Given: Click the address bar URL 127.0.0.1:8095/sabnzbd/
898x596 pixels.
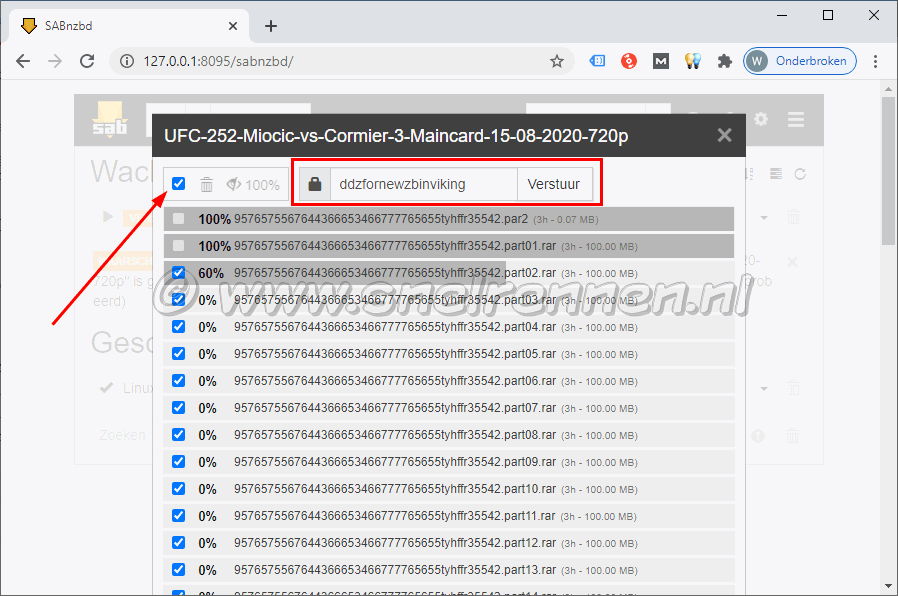Looking at the screenshot, I should pos(218,61).
